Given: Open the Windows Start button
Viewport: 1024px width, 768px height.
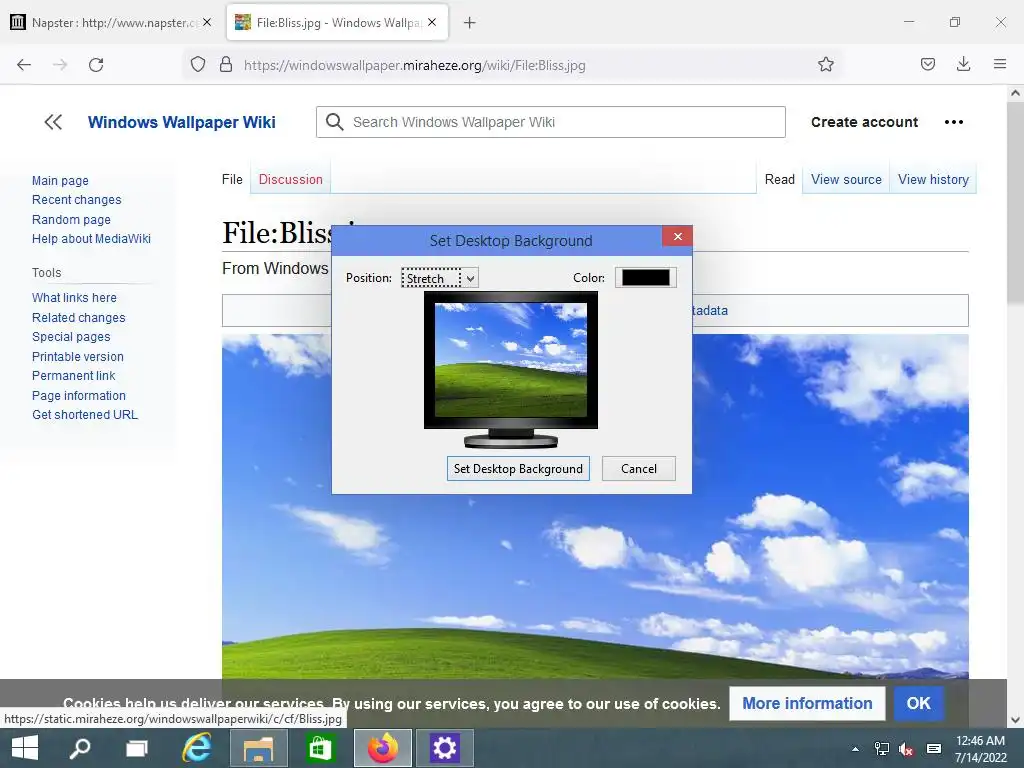Looking at the screenshot, I should coord(25,748).
